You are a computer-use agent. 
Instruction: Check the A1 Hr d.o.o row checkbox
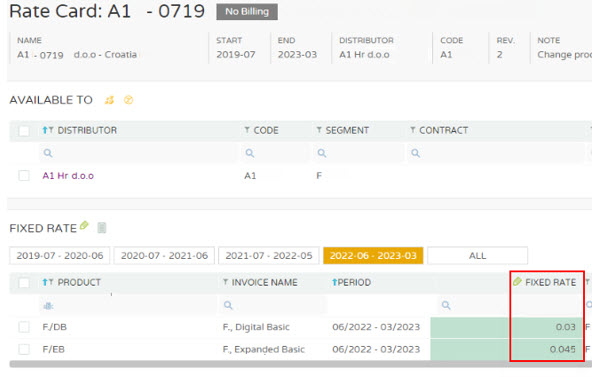pos(24,175)
